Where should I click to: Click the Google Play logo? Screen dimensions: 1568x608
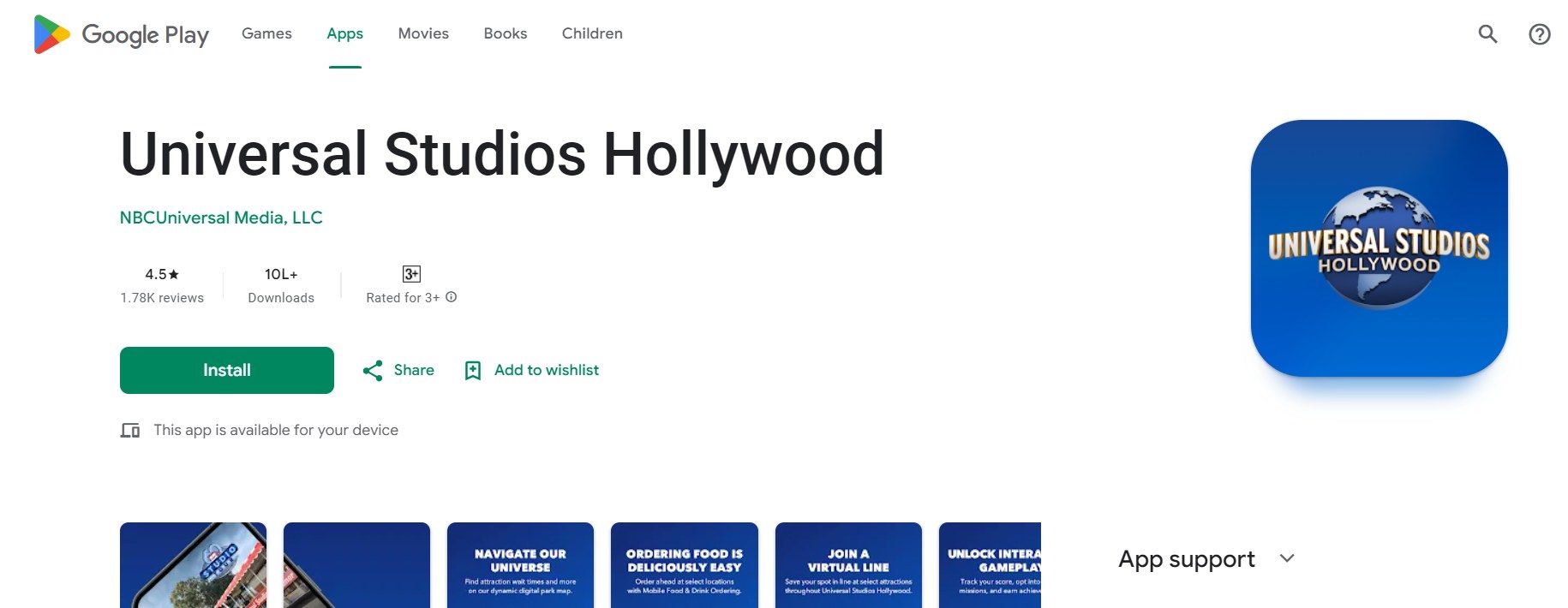pyautogui.click(x=121, y=34)
